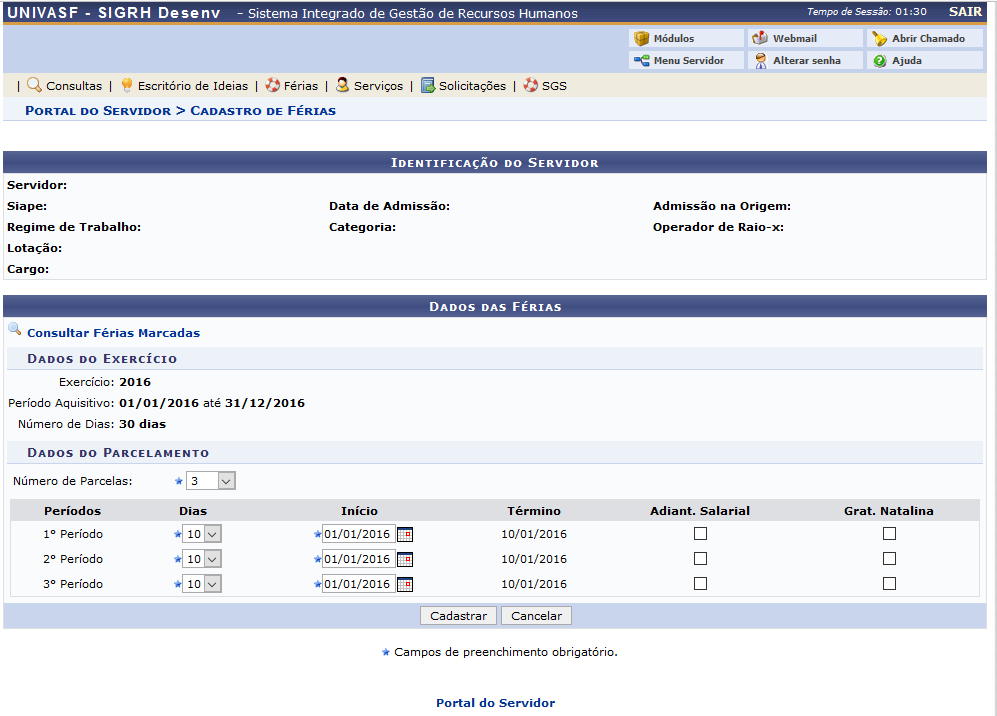Viewport: 997px width, 716px height.
Task: Check Grat. Natalina for 2º Período
Action: coord(889,559)
